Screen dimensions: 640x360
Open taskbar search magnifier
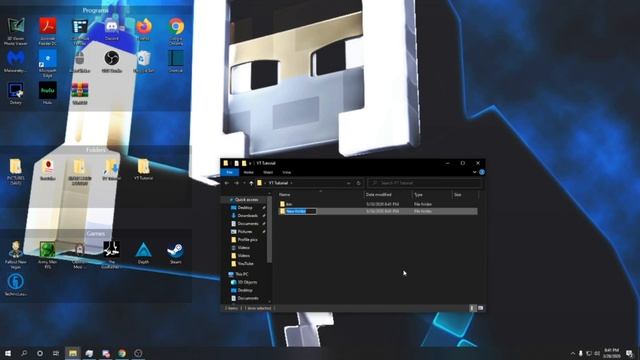click(x=24, y=353)
